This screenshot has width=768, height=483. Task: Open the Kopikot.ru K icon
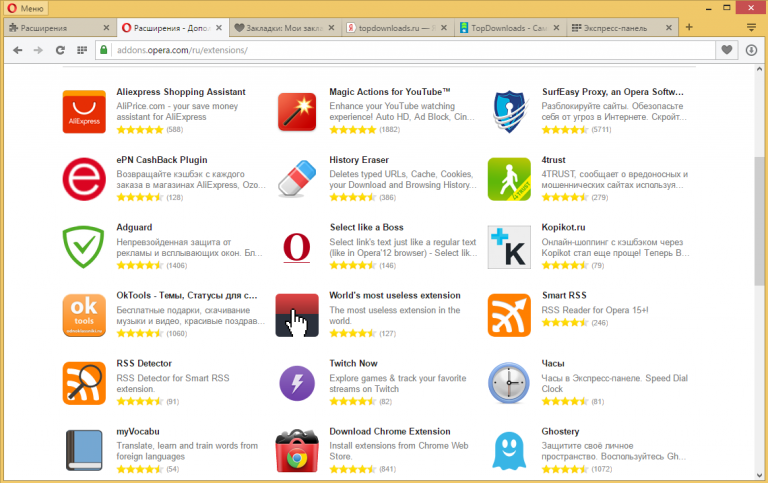pyautogui.click(x=509, y=247)
